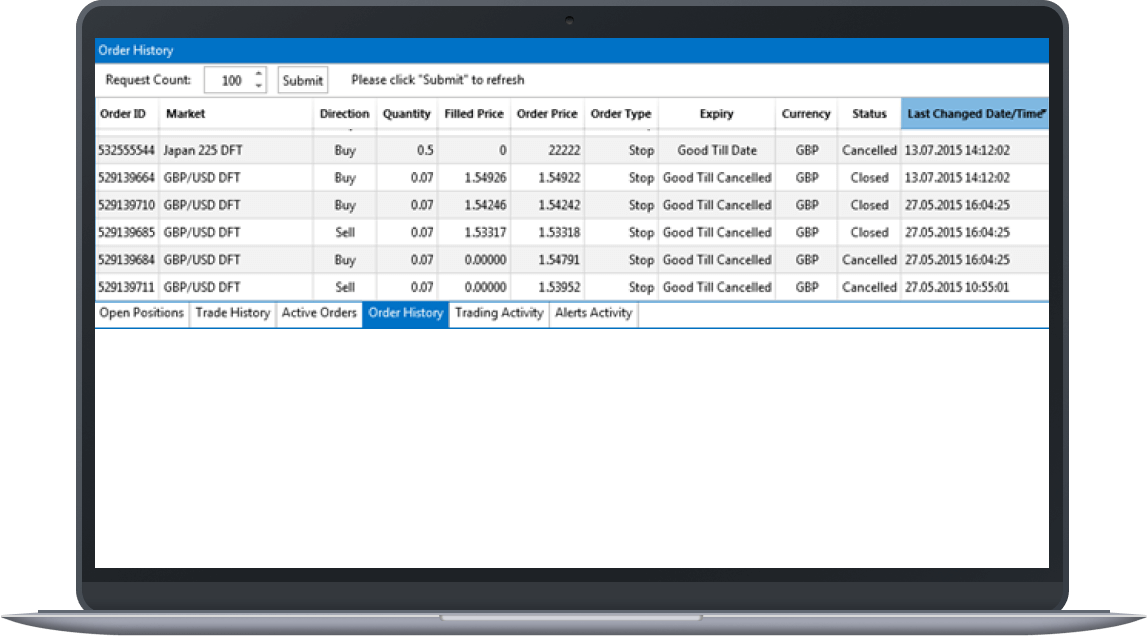Switch to the Open Positions tab
Image resolution: width=1148 pixels, height=636 pixels.
(x=142, y=313)
